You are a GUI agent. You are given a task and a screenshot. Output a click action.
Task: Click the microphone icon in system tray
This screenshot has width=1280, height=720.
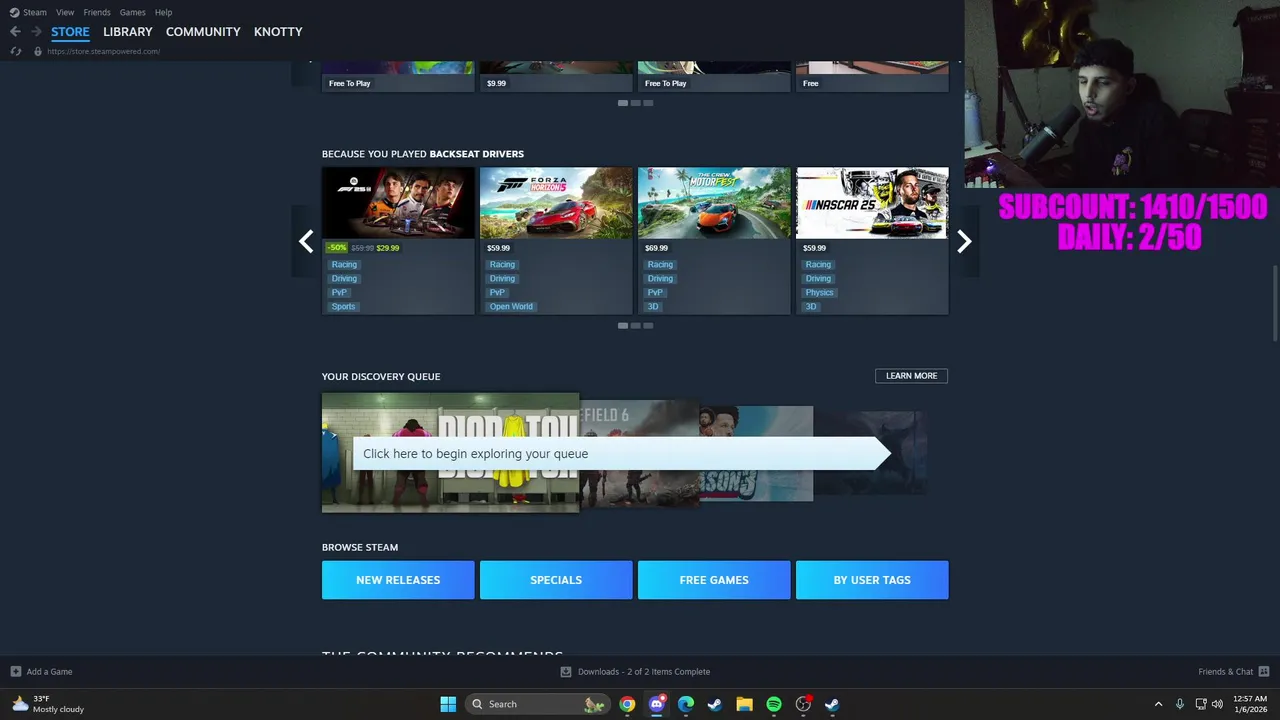pyautogui.click(x=1180, y=704)
